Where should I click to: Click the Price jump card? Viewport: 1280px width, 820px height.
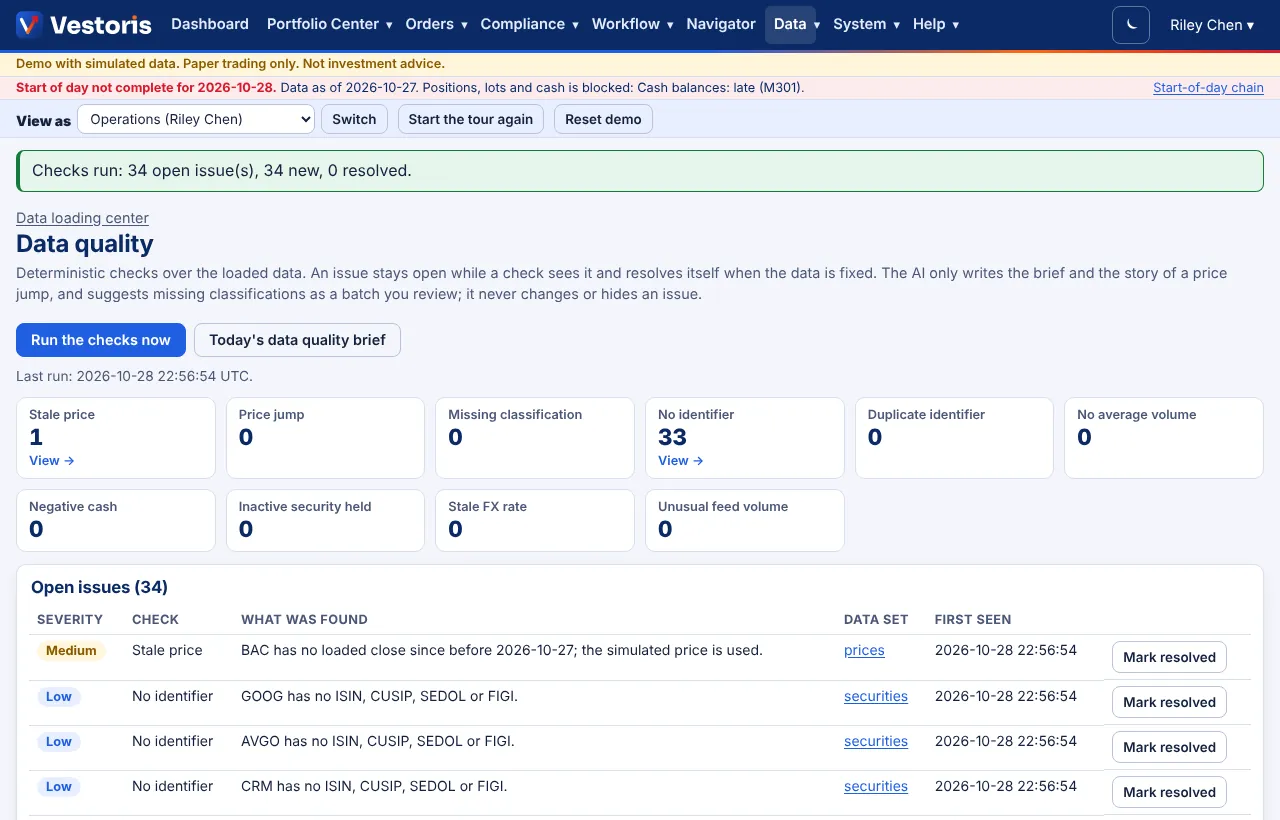325,438
